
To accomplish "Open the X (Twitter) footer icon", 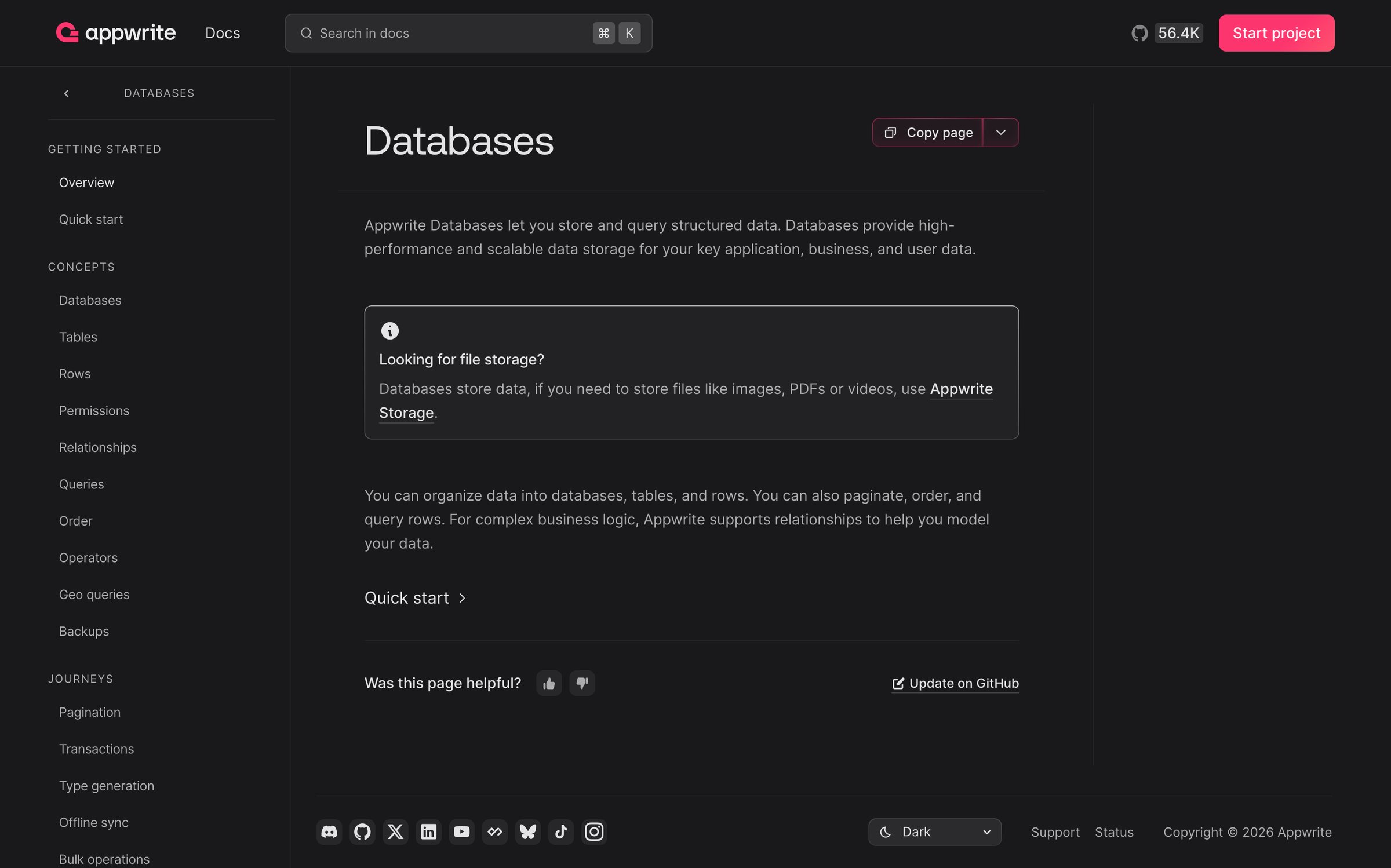I will click(395, 832).
